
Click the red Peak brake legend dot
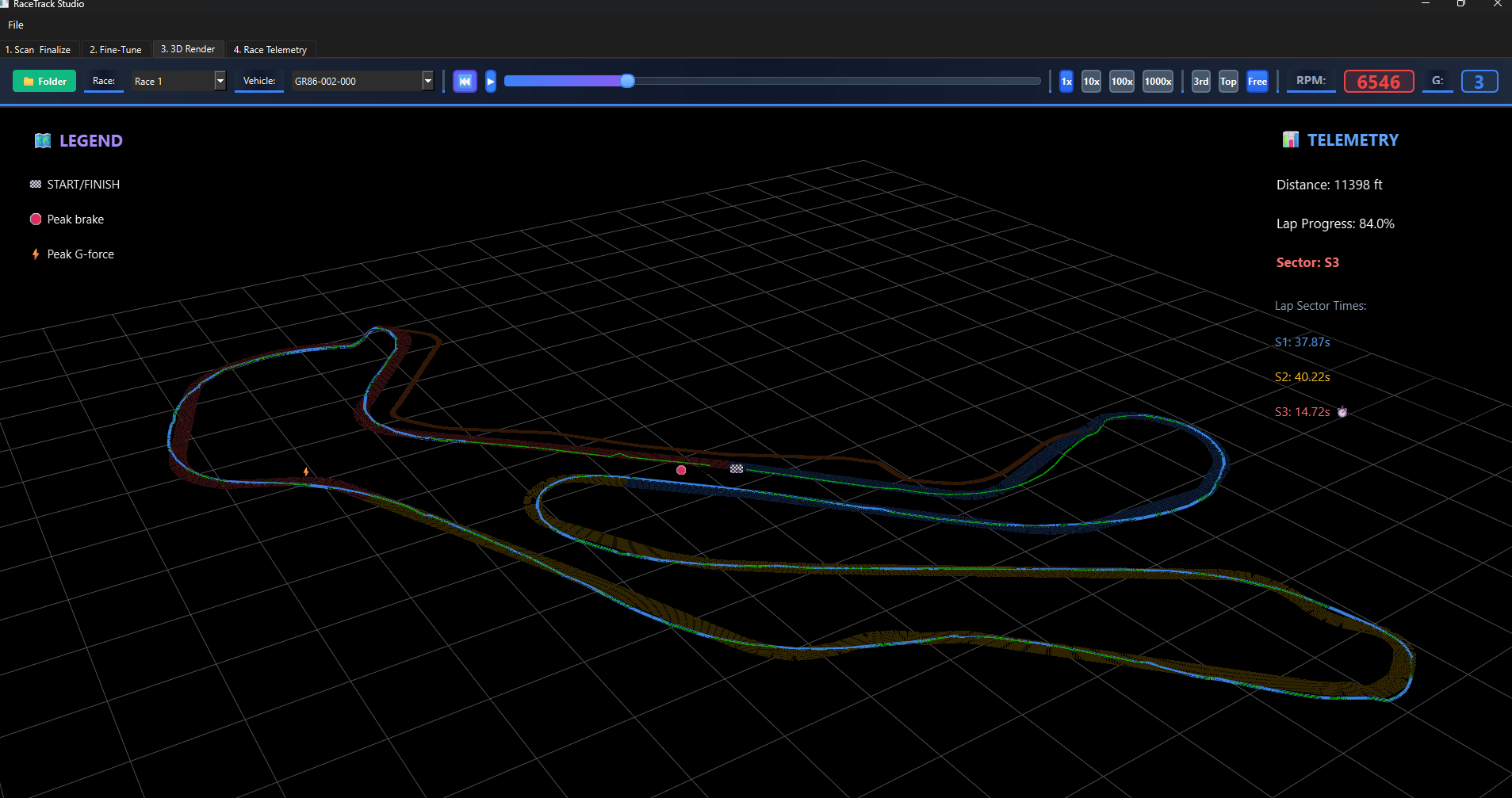(x=36, y=219)
